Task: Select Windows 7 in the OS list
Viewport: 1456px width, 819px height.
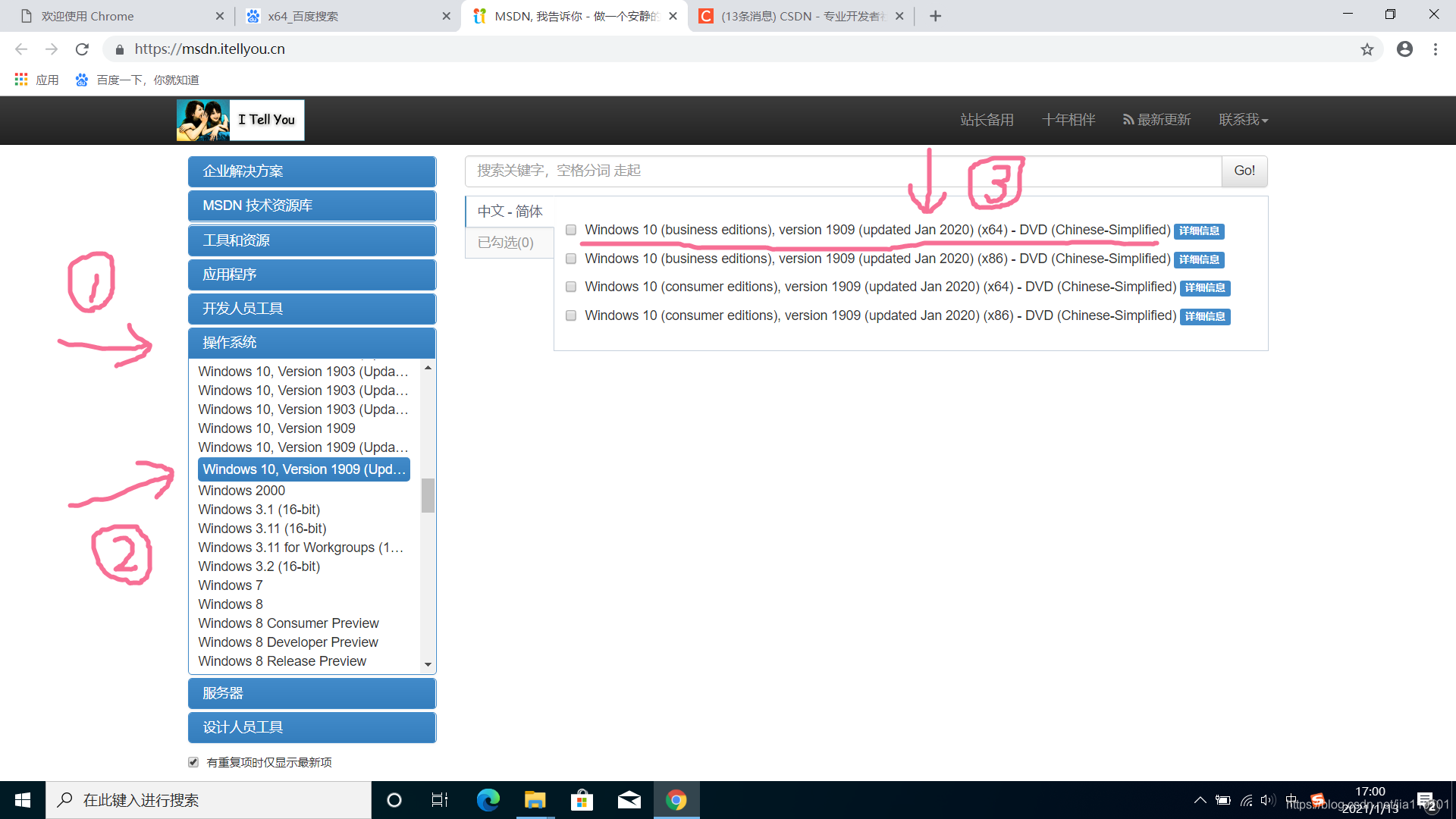Action: tap(231, 585)
